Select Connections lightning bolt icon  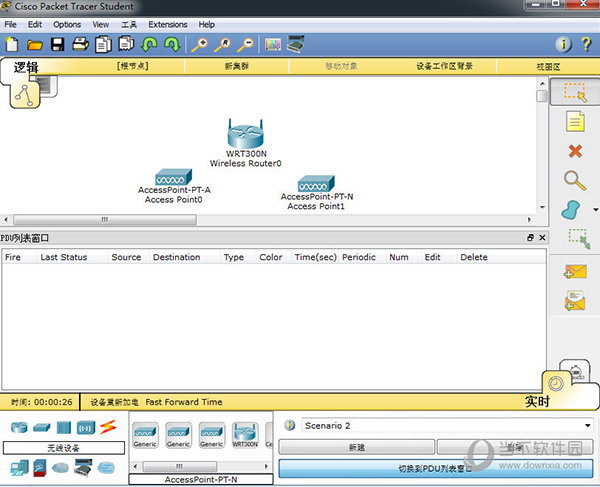pos(108,427)
